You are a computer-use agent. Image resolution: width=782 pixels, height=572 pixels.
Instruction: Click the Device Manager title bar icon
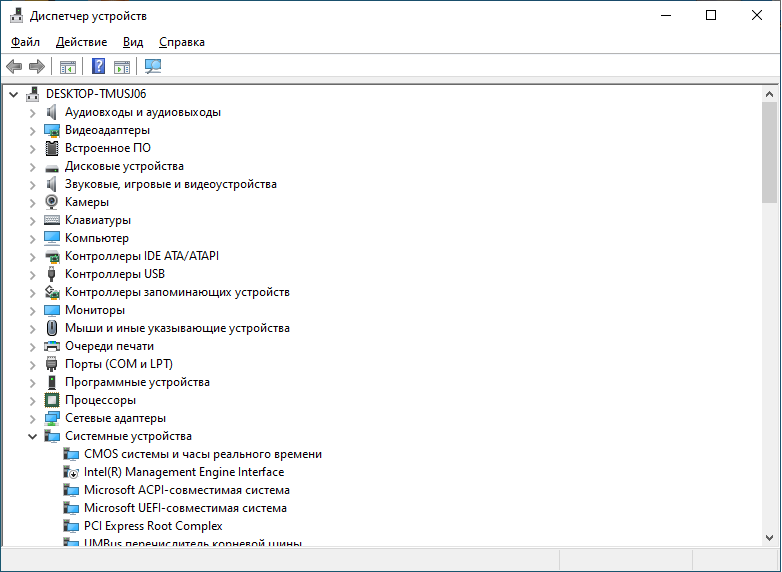click(16, 16)
